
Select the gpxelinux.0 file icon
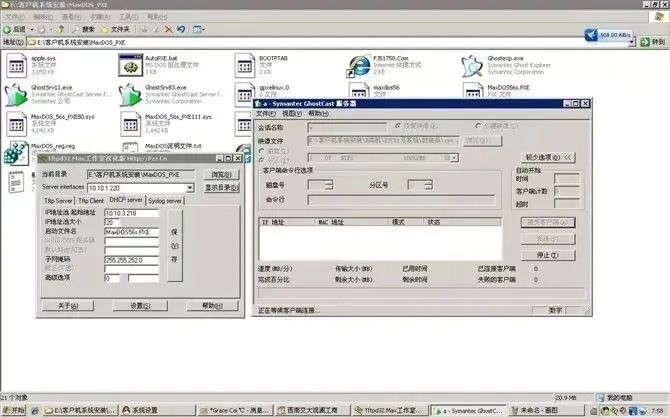tap(244, 94)
